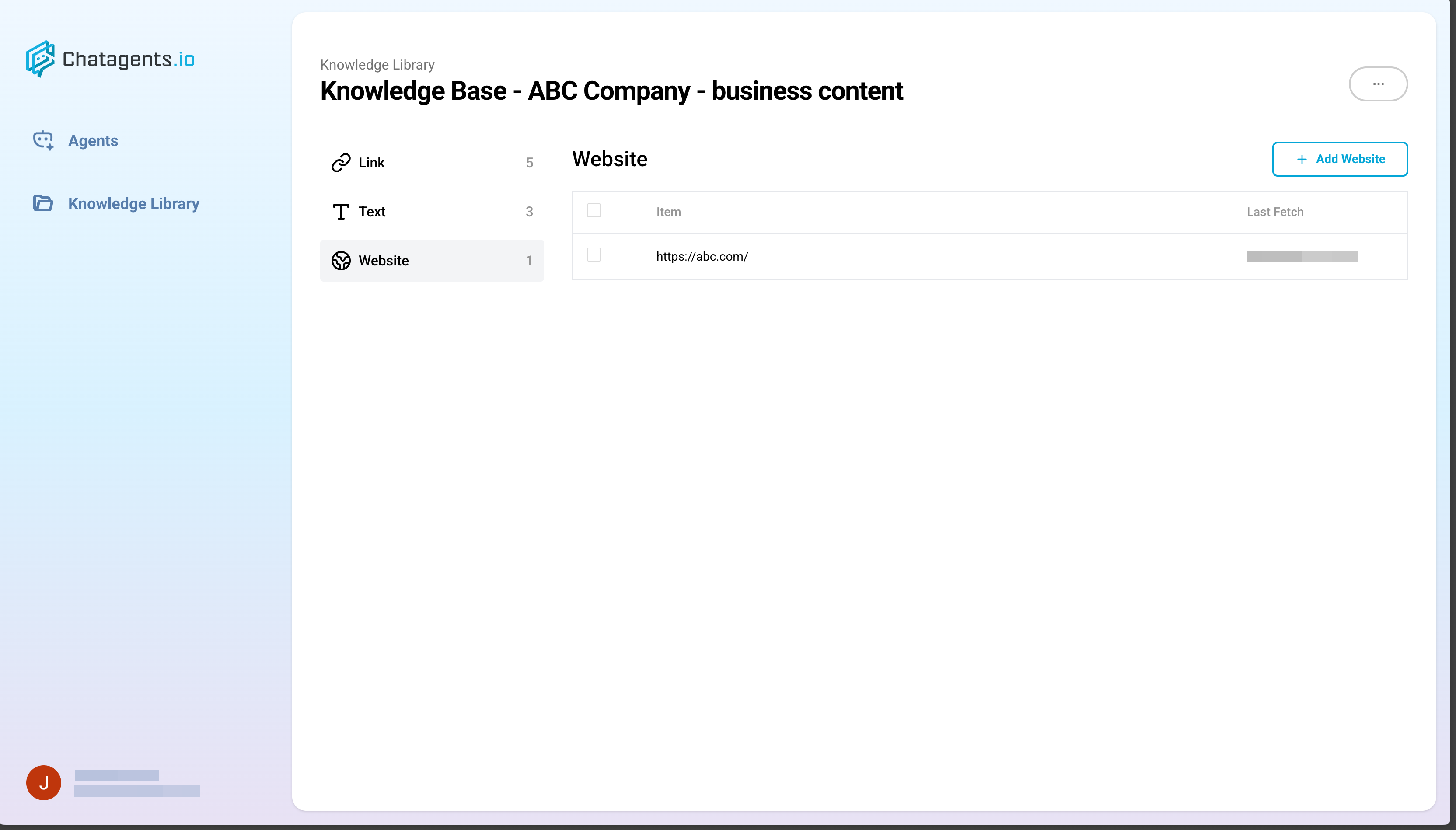Click the Website globe icon
1456x830 pixels.
[x=341, y=261]
